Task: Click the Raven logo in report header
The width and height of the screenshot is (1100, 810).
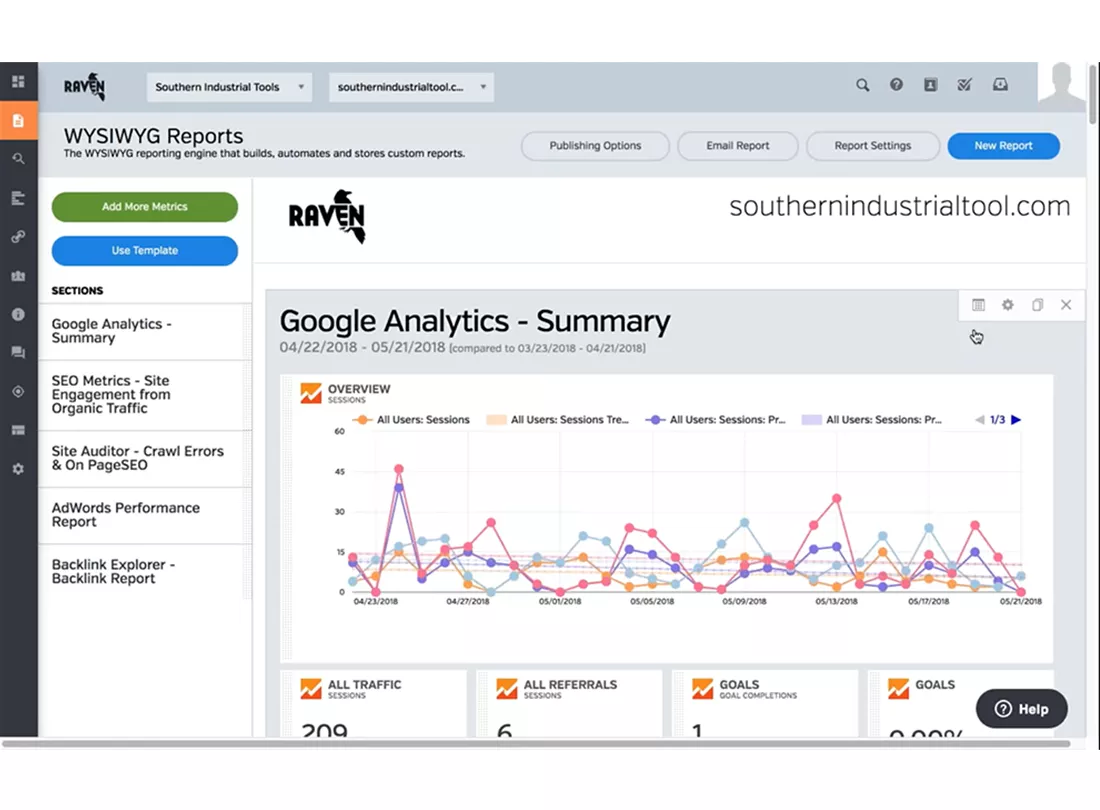Action: [327, 217]
